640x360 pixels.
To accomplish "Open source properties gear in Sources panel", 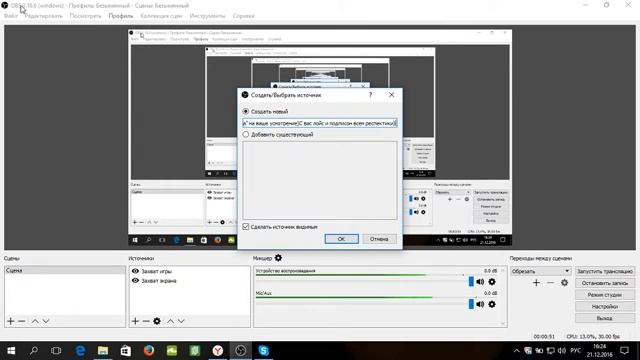I will tap(157, 321).
